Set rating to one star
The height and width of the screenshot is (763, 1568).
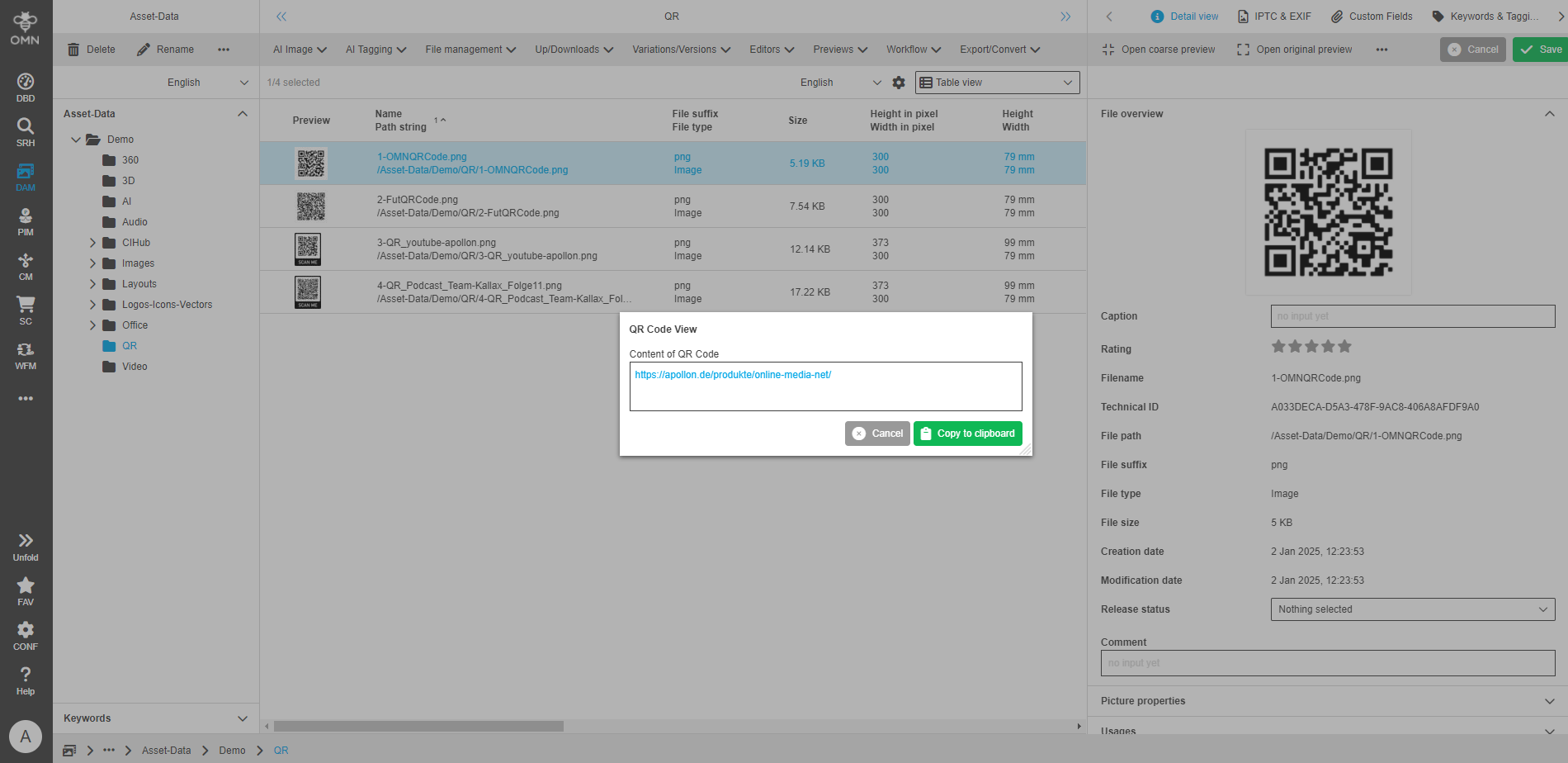[1278, 347]
